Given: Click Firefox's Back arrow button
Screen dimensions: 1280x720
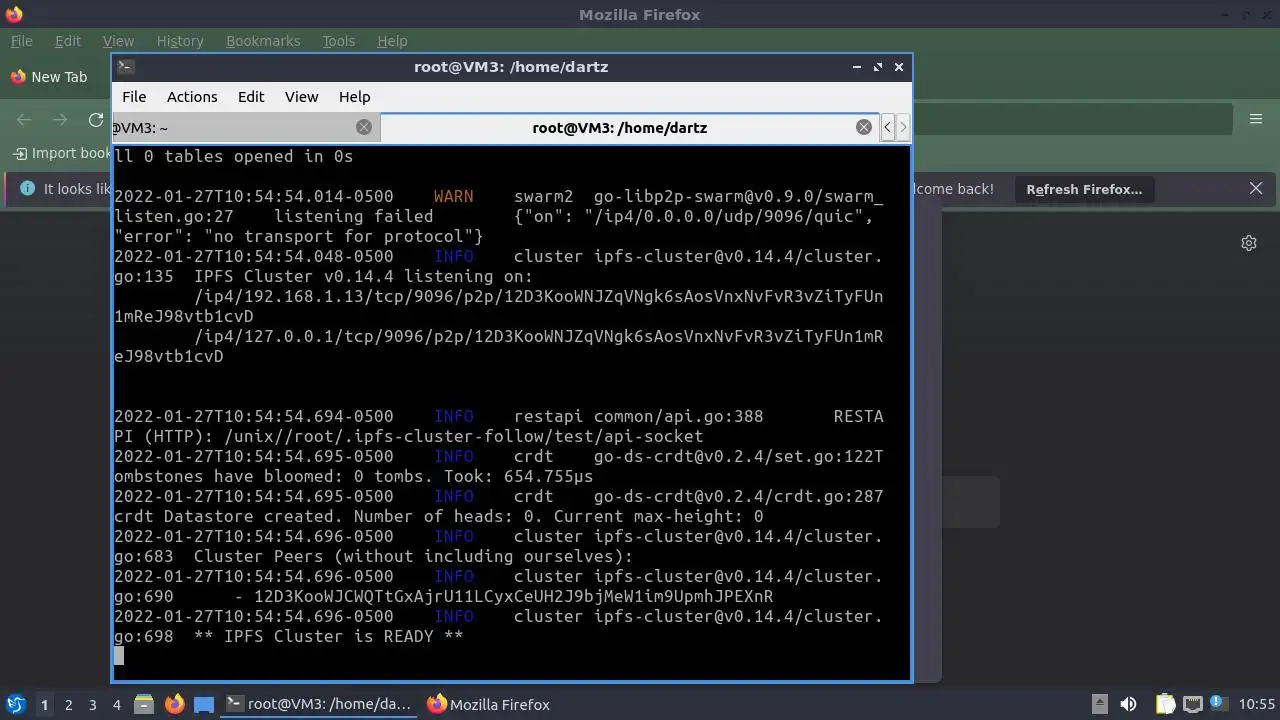Looking at the screenshot, I should coord(24,120).
